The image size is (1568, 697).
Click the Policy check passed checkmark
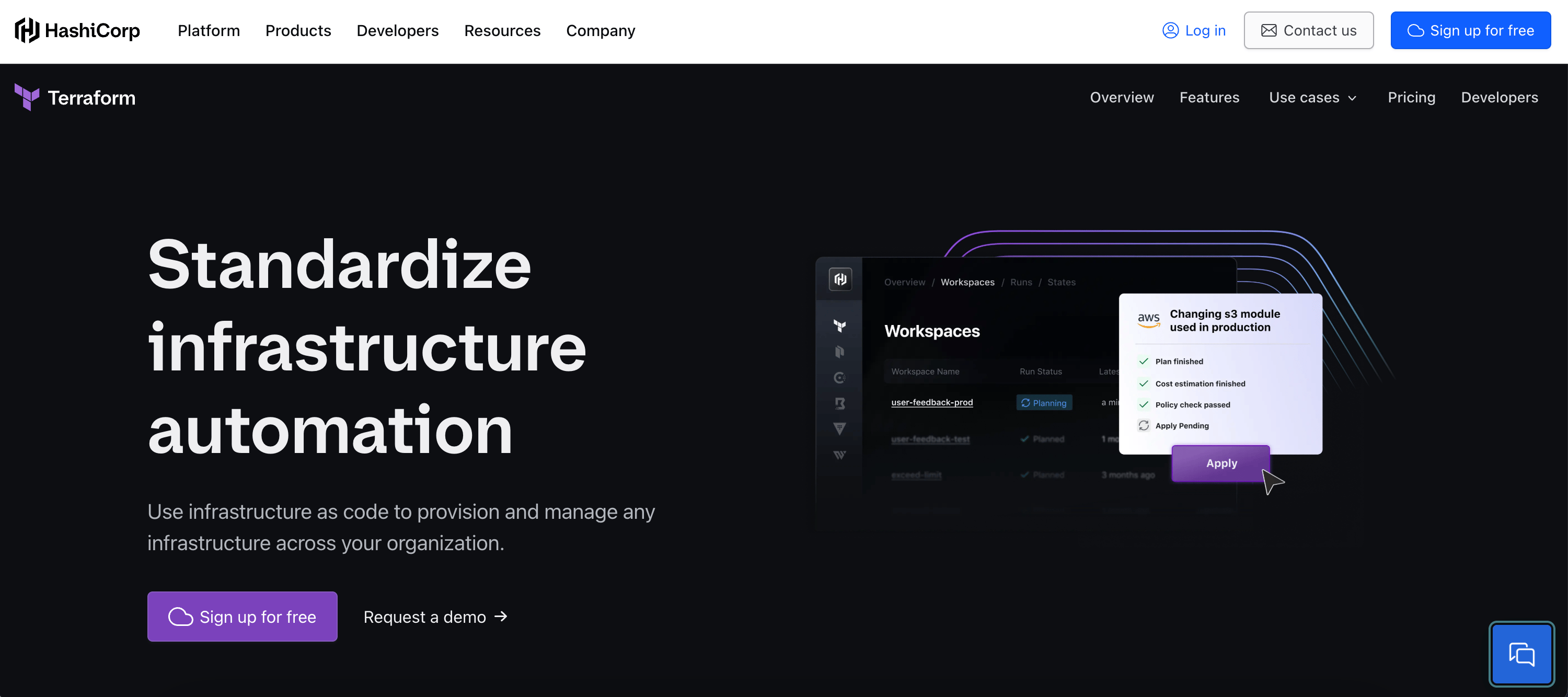tap(1144, 405)
